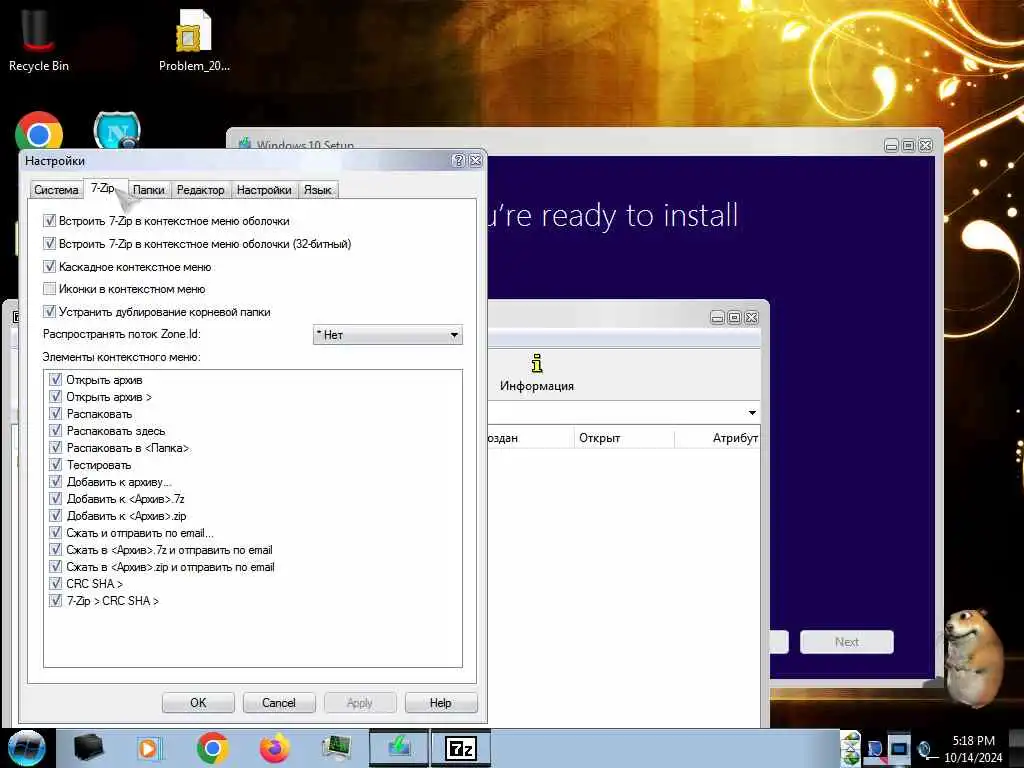Uncheck Тестировать item
The image size is (1024, 768).
click(x=56, y=464)
